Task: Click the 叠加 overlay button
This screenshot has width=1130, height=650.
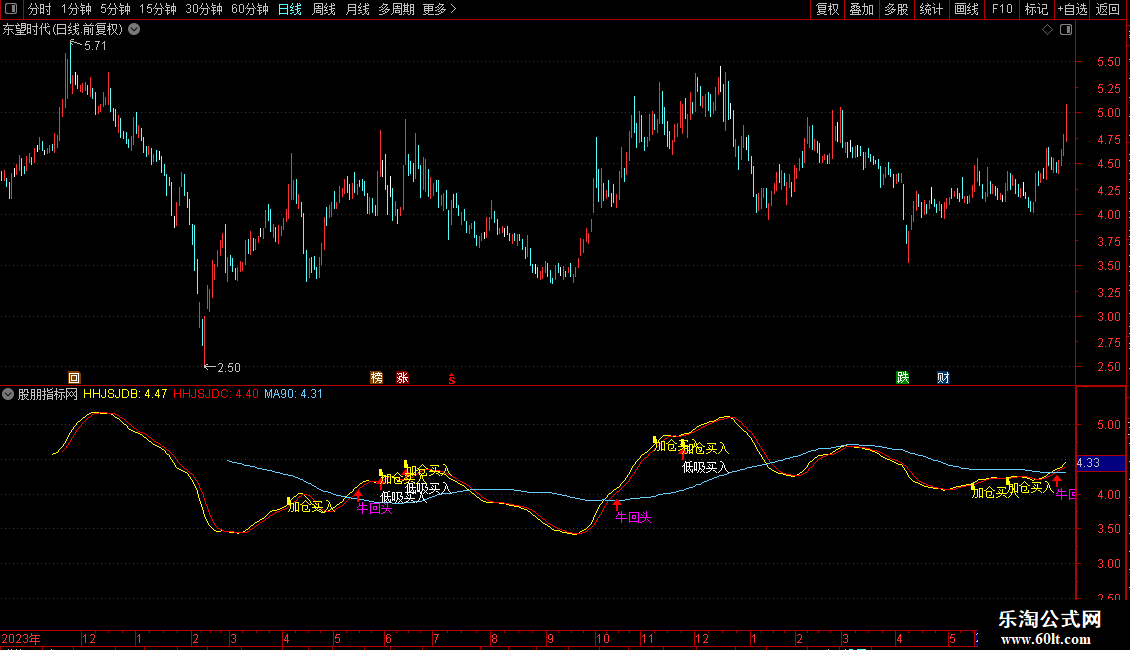Action: tap(861, 9)
